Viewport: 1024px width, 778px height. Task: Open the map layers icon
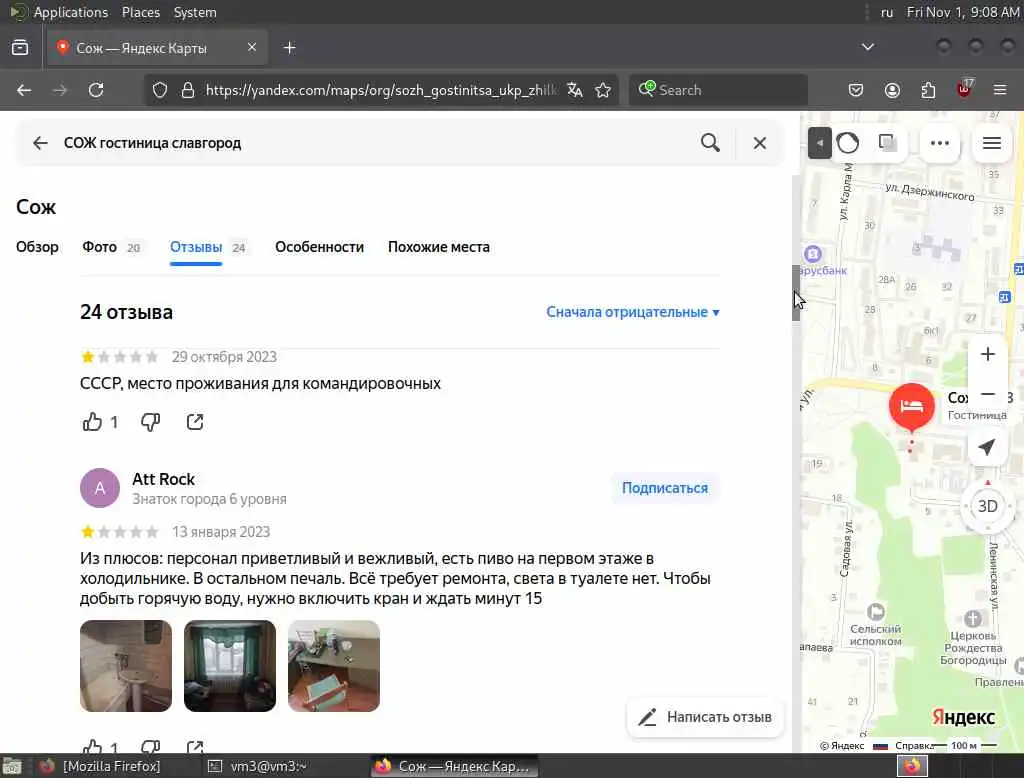click(887, 142)
